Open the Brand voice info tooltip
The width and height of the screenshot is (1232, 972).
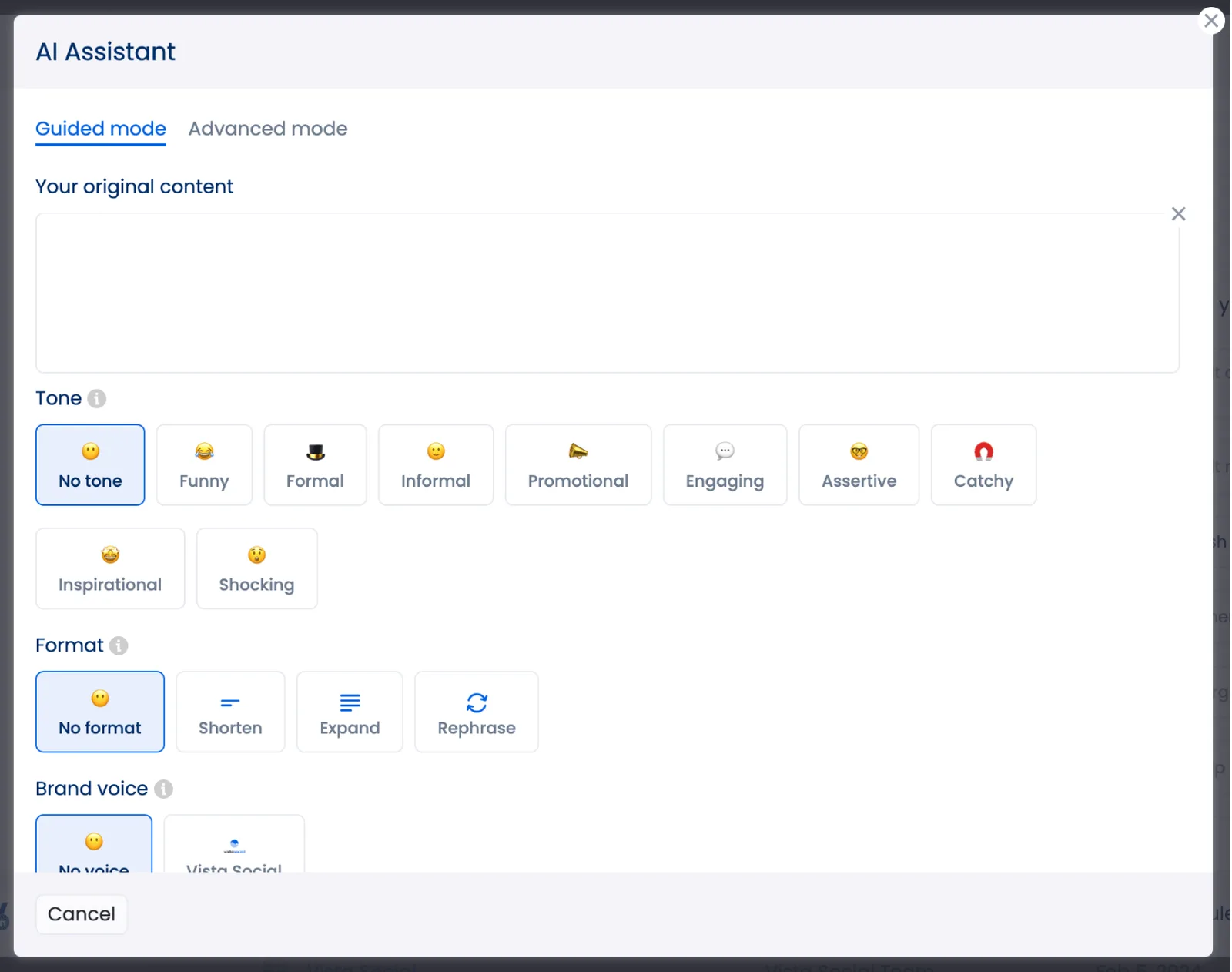[x=162, y=789]
